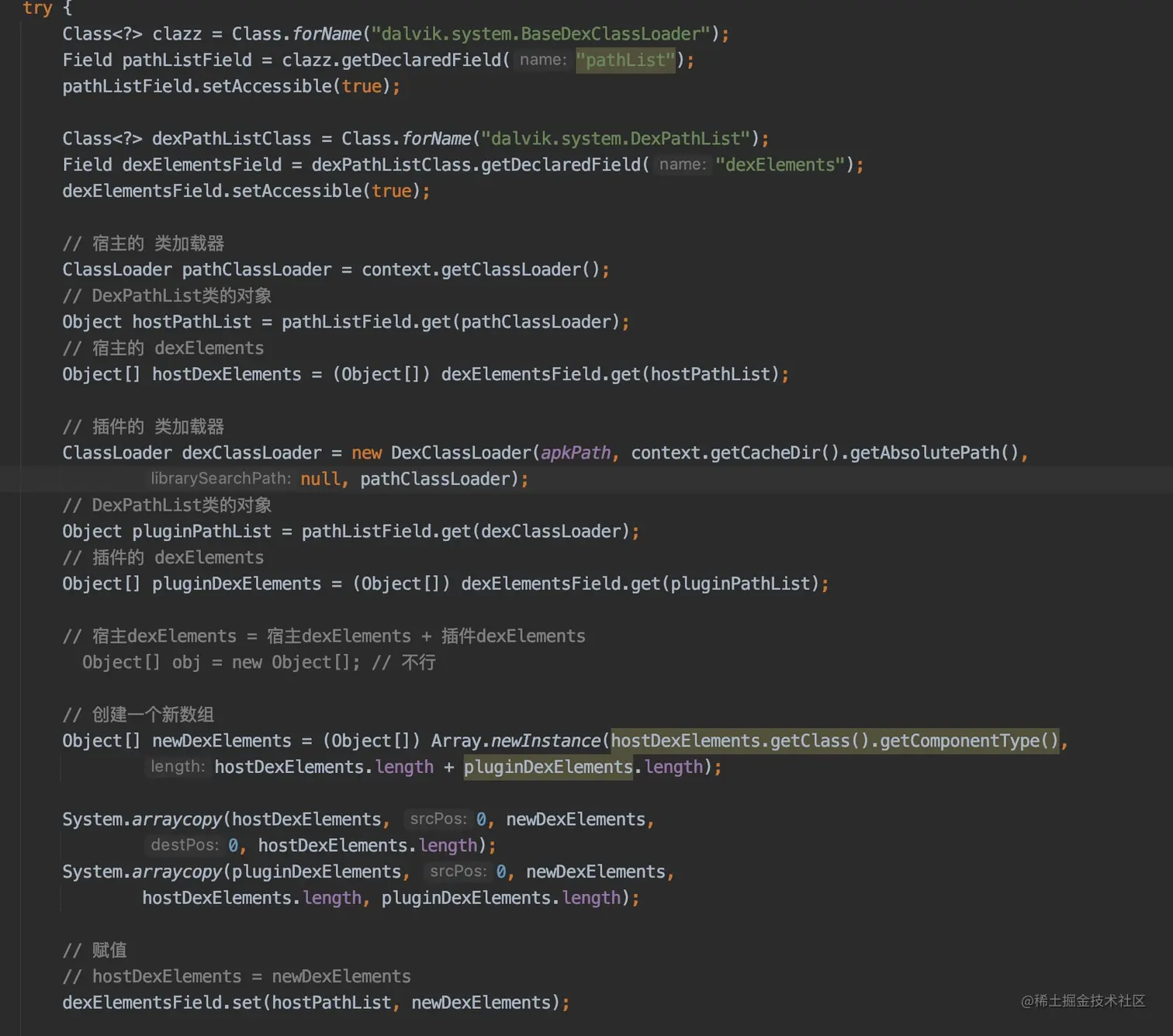
Task: Click second System.arraycopy(pluginDexElements call
Action: click(x=232, y=871)
